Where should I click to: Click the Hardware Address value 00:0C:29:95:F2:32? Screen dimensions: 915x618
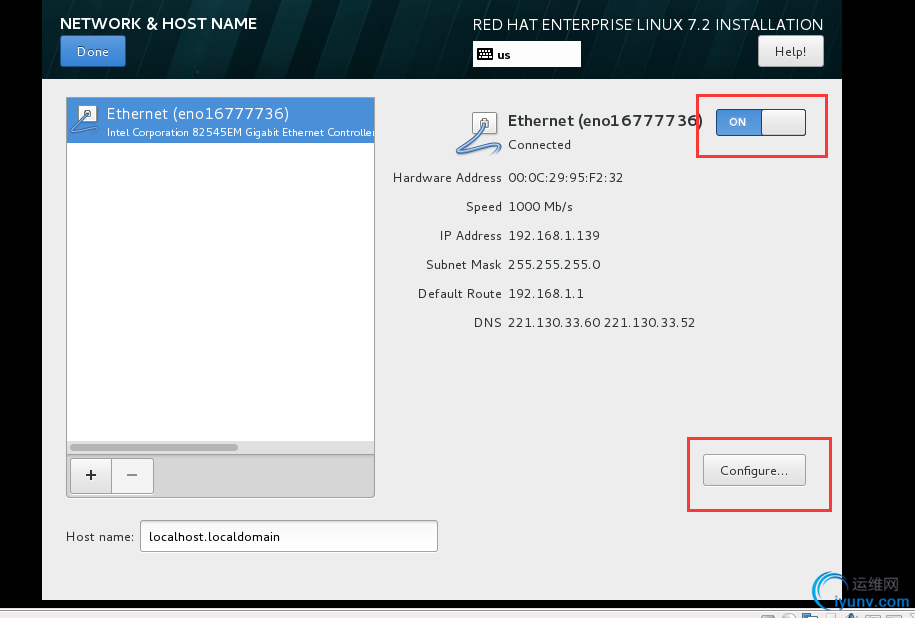[565, 177]
